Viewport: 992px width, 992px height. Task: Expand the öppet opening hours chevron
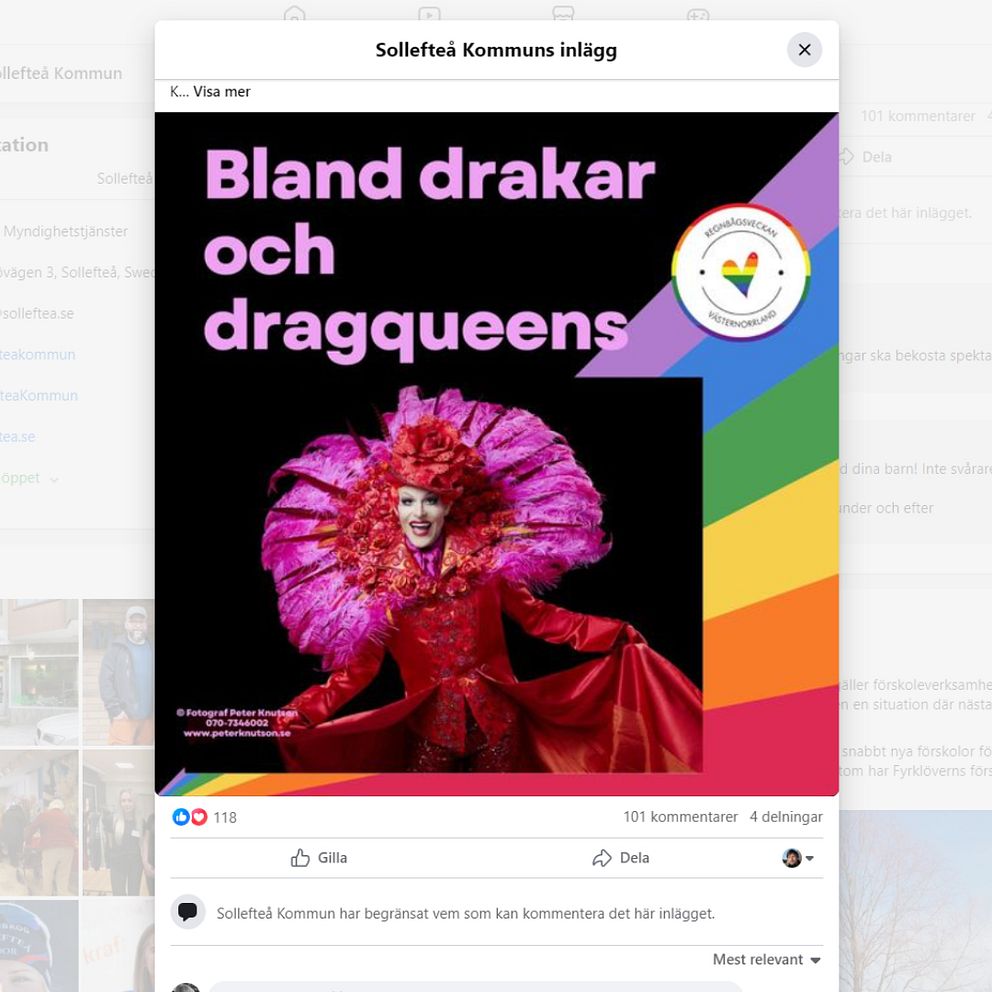coord(54,479)
